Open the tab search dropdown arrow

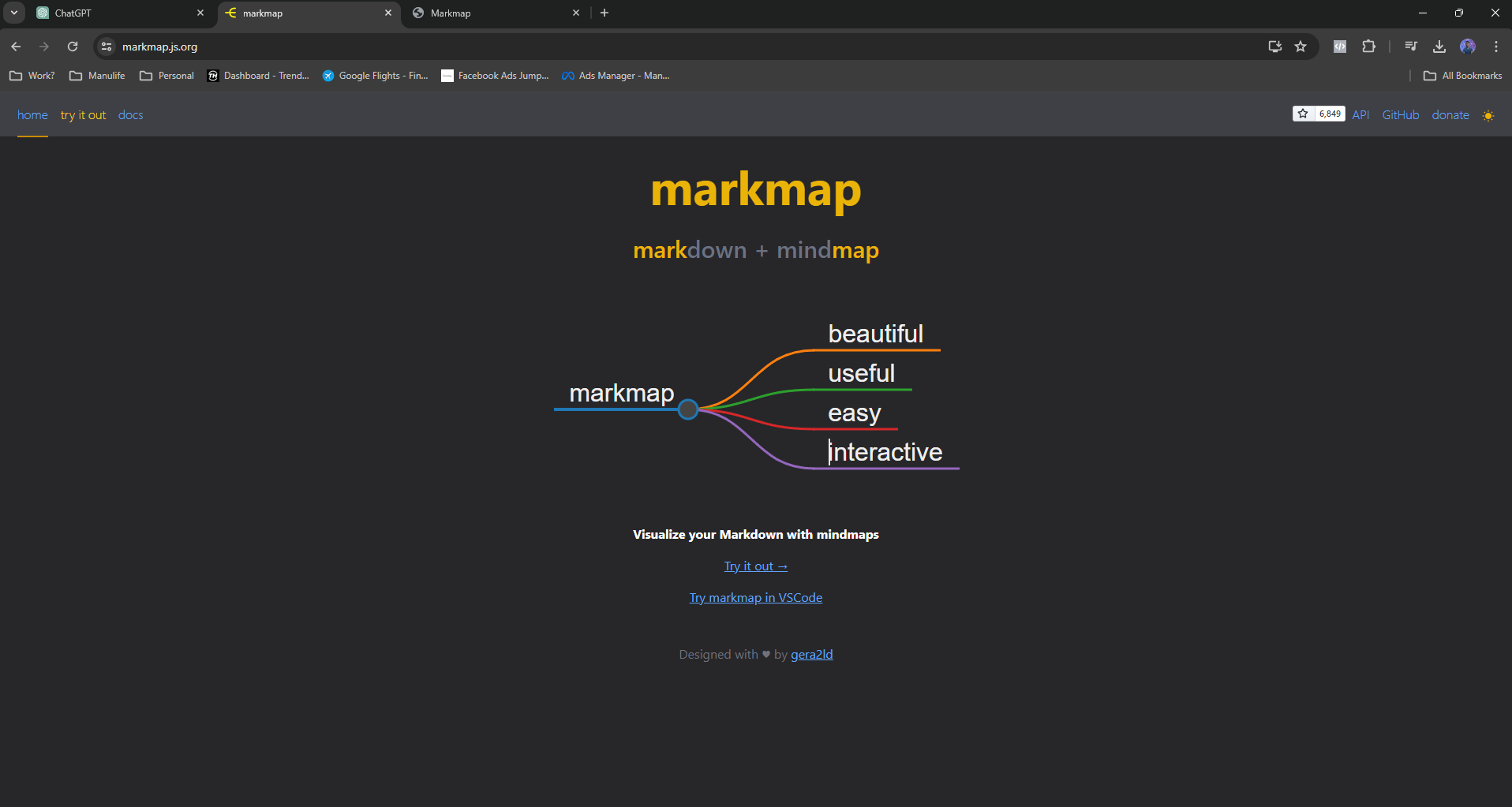pyautogui.click(x=13, y=13)
